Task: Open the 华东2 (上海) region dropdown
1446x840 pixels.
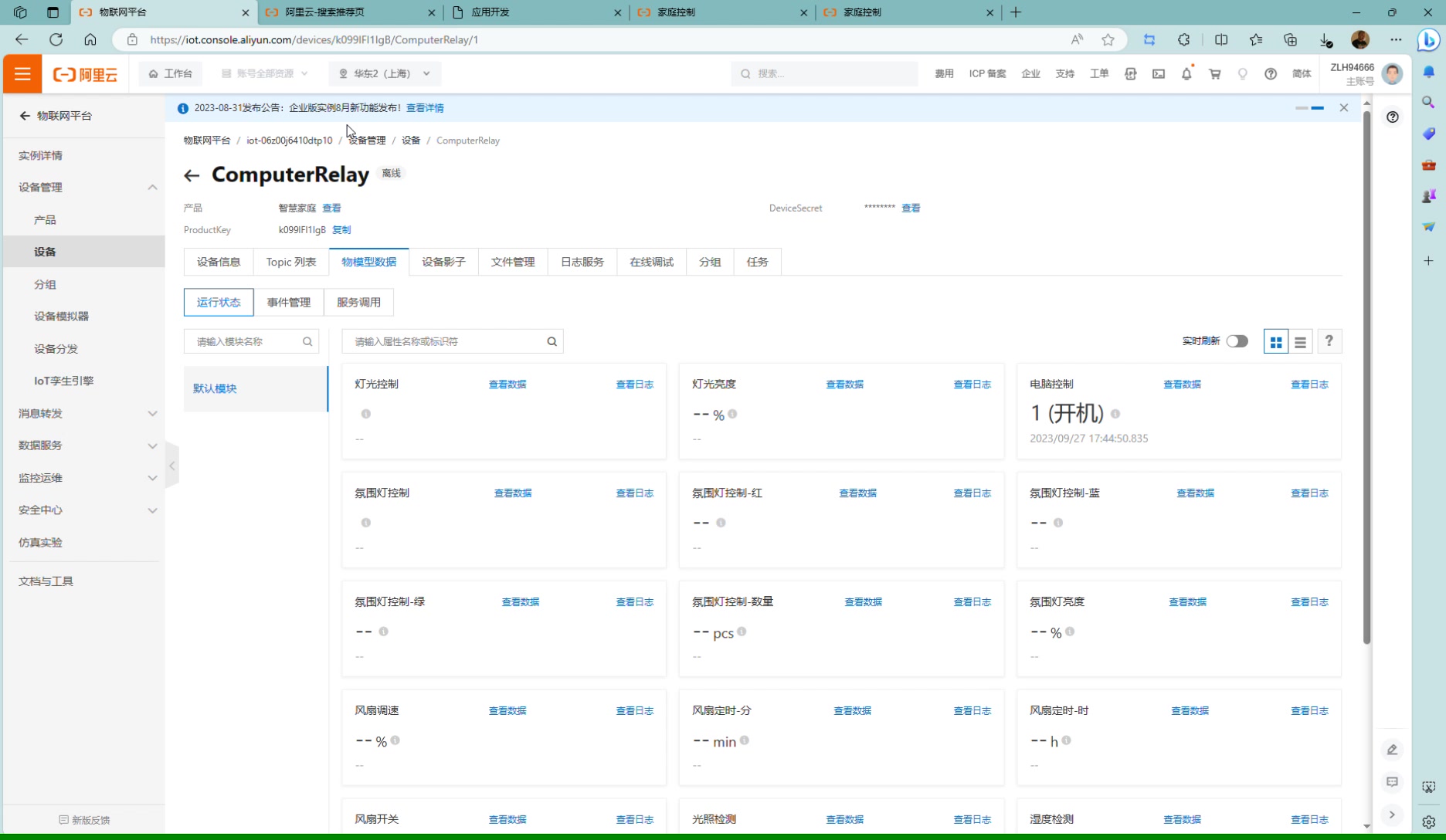Action: 385,74
